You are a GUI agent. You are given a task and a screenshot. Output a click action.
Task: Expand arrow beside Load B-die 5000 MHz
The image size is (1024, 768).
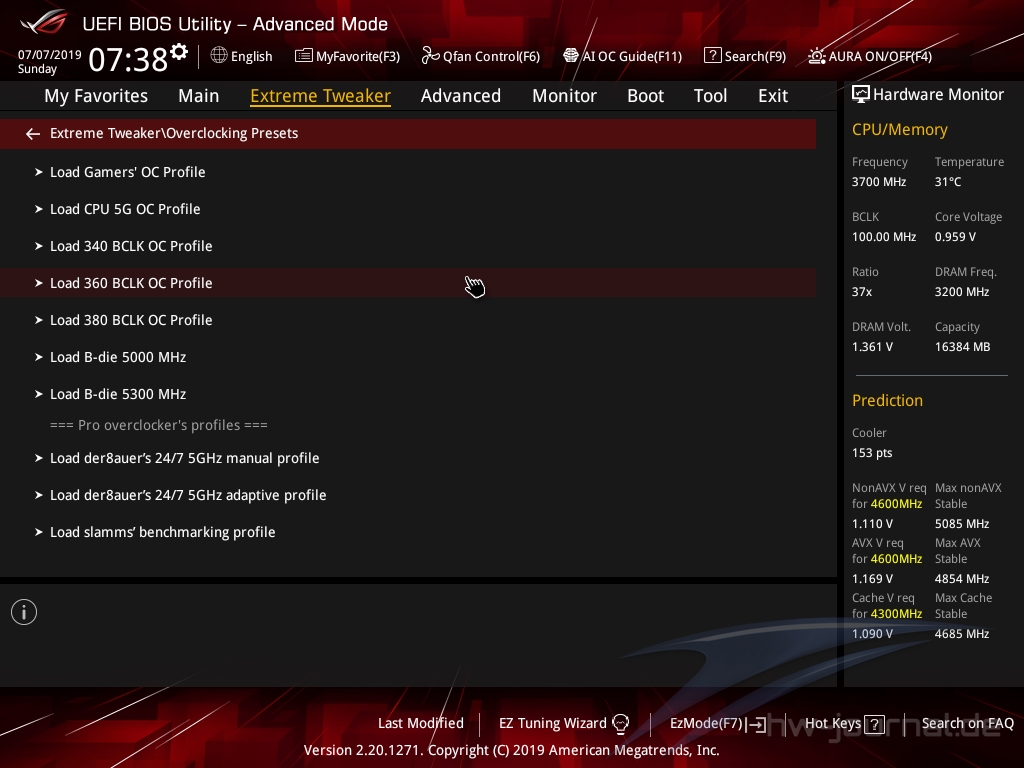39,357
